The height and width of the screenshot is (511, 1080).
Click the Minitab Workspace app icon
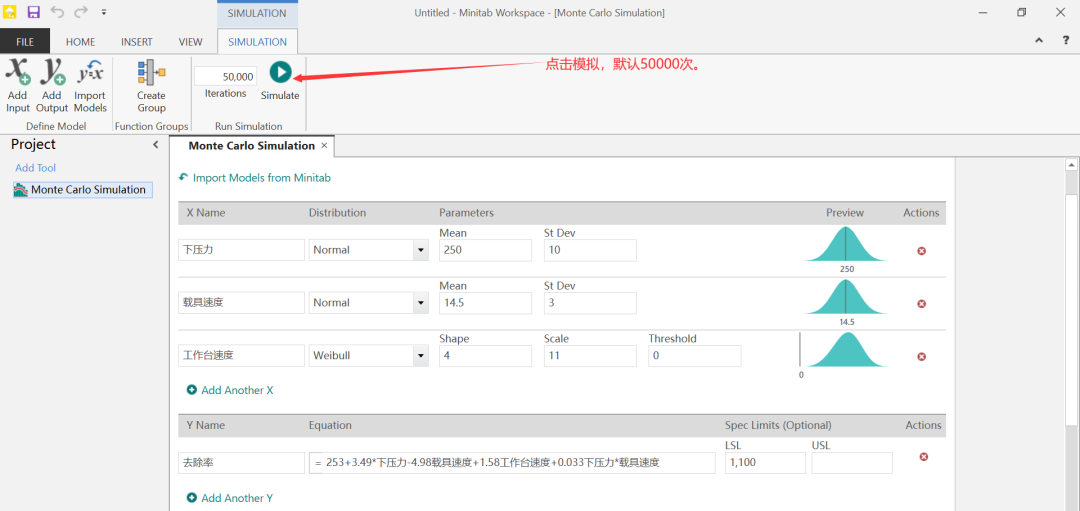click(x=10, y=12)
